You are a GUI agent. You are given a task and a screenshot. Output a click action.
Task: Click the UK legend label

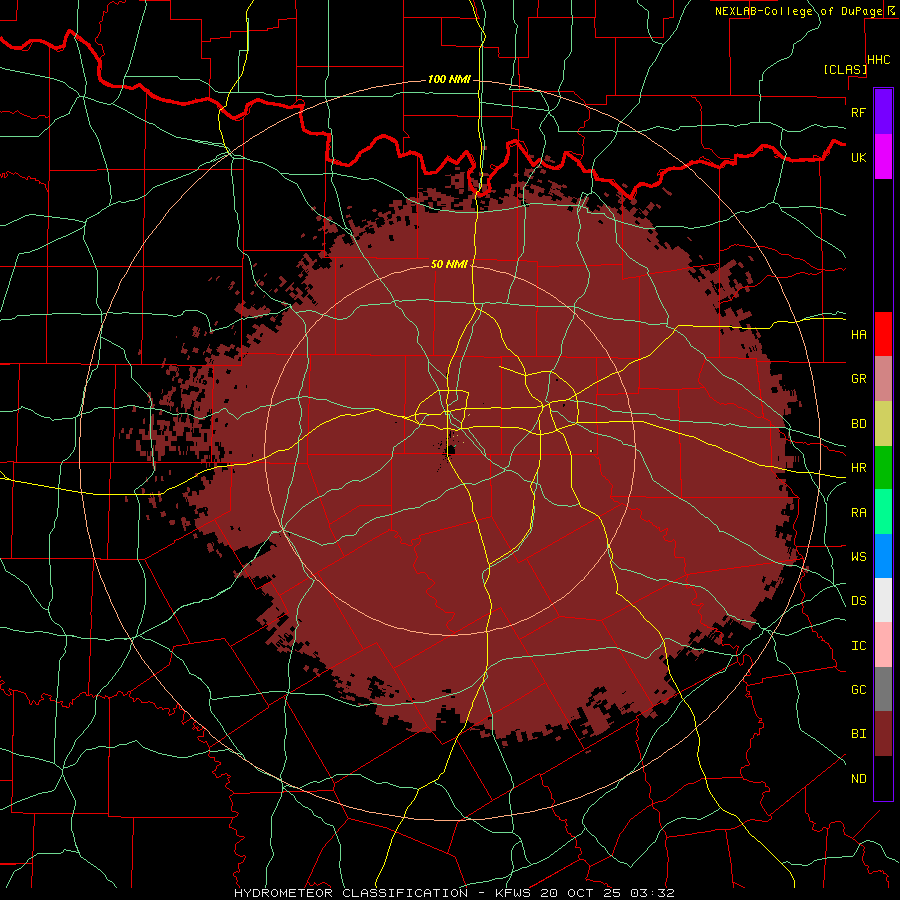click(x=858, y=157)
